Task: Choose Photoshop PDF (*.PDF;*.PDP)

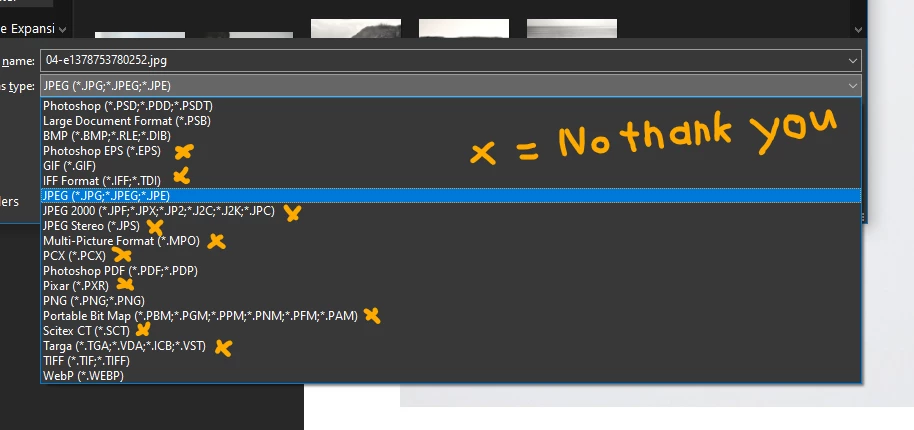Action: (451, 271)
